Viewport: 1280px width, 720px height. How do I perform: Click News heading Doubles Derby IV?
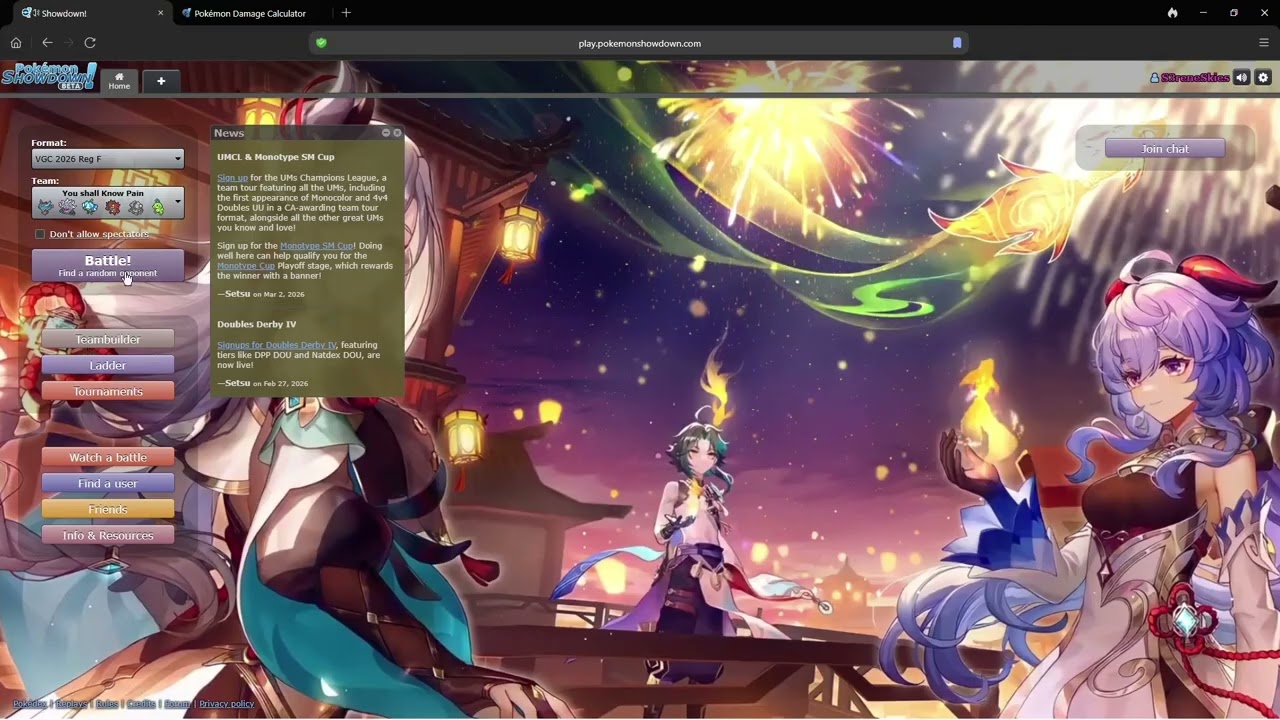pyautogui.click(x=257, y=325)
